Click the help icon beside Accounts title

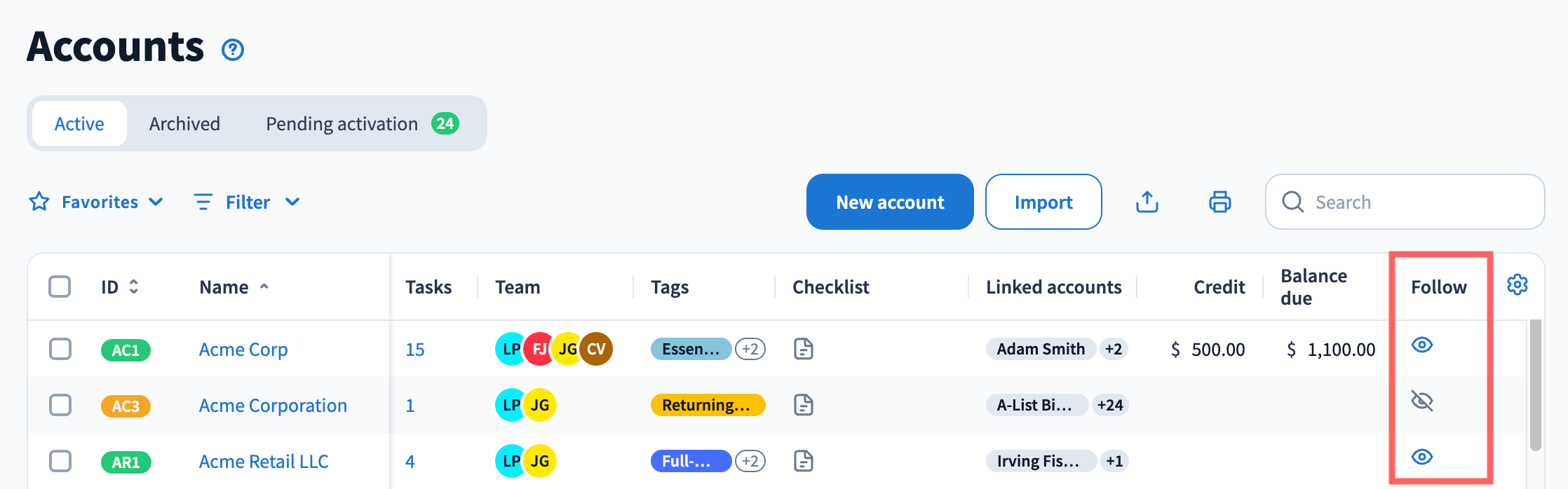233,50
